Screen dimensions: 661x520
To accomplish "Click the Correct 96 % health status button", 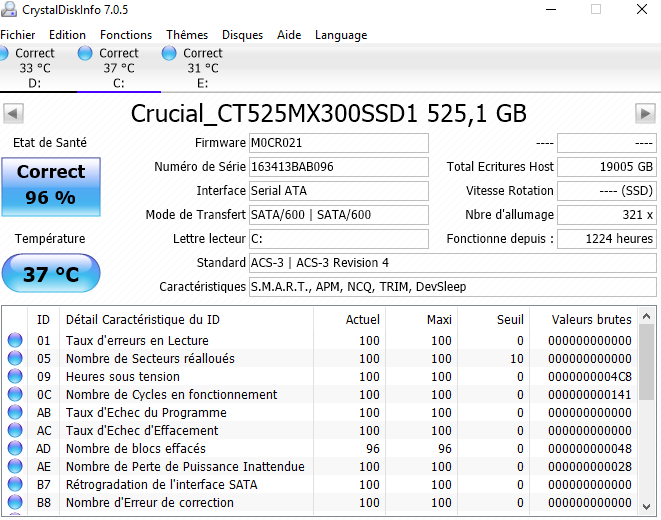I will tap(51, 186).
